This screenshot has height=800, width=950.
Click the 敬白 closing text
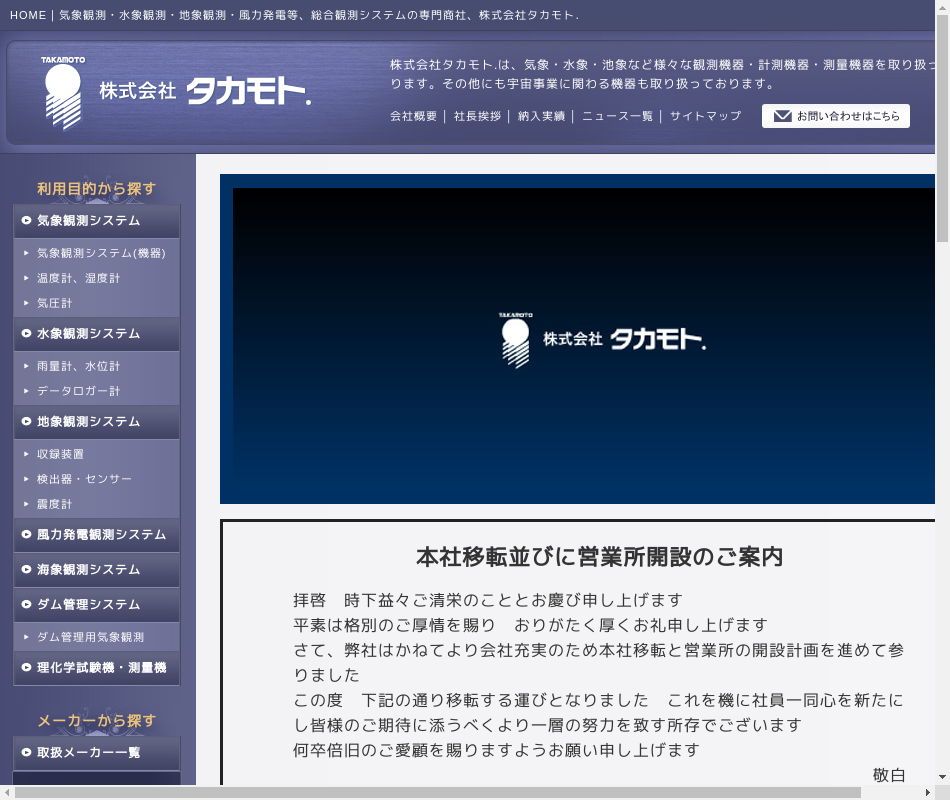click(x=889, y=775)
